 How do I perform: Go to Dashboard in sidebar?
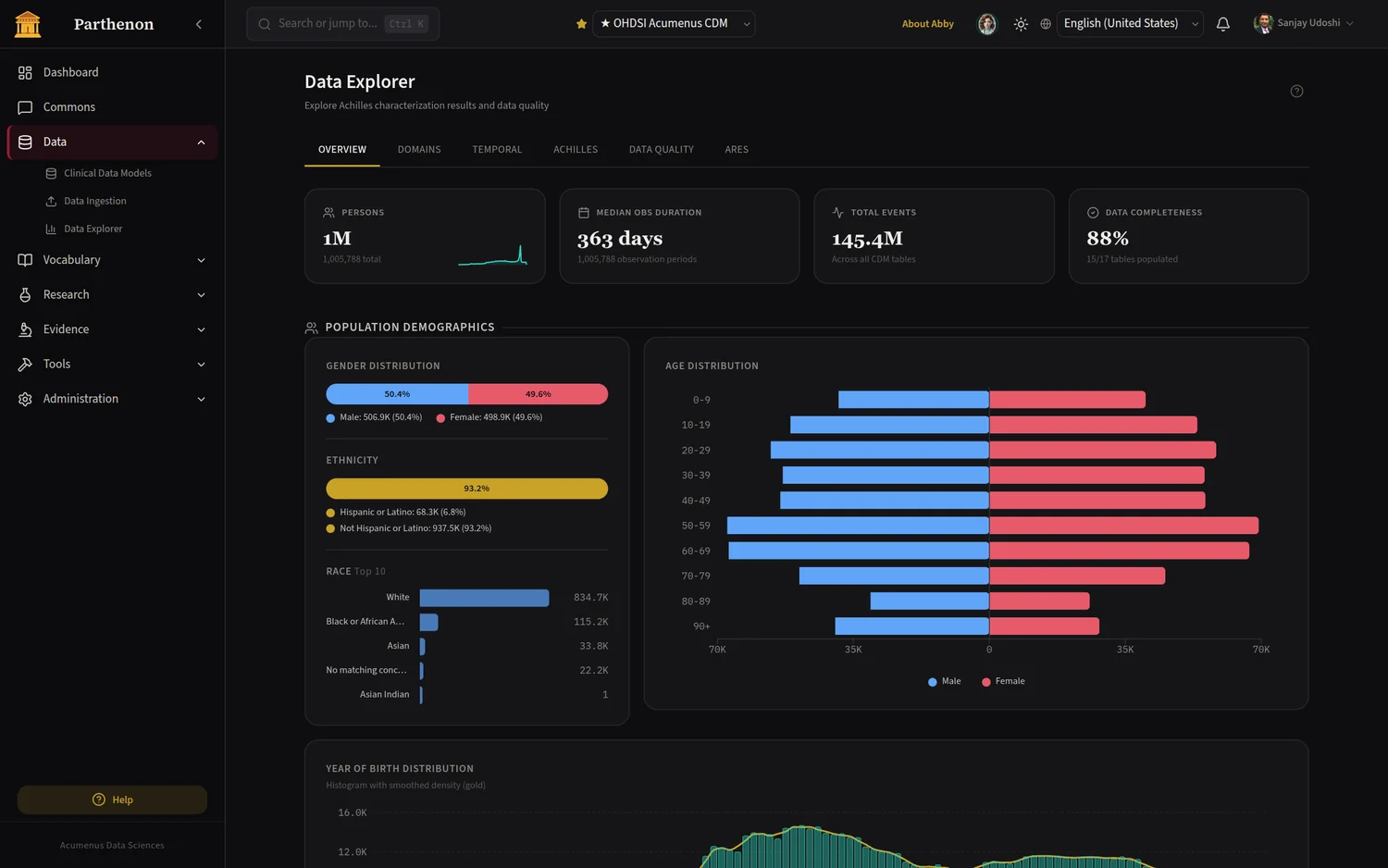click(112, 72)
